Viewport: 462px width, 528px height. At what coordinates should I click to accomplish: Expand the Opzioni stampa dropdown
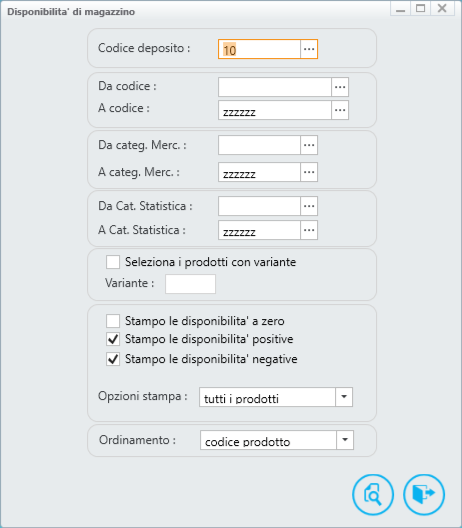coord(344,397)
